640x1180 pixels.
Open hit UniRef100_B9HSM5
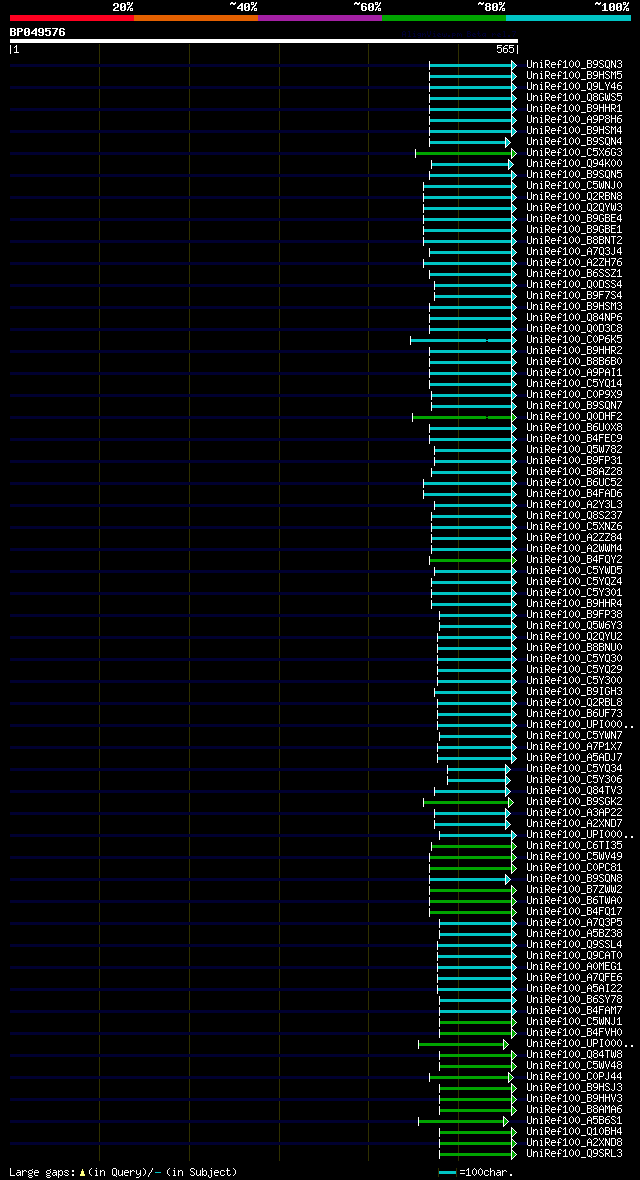click(574, 76)
